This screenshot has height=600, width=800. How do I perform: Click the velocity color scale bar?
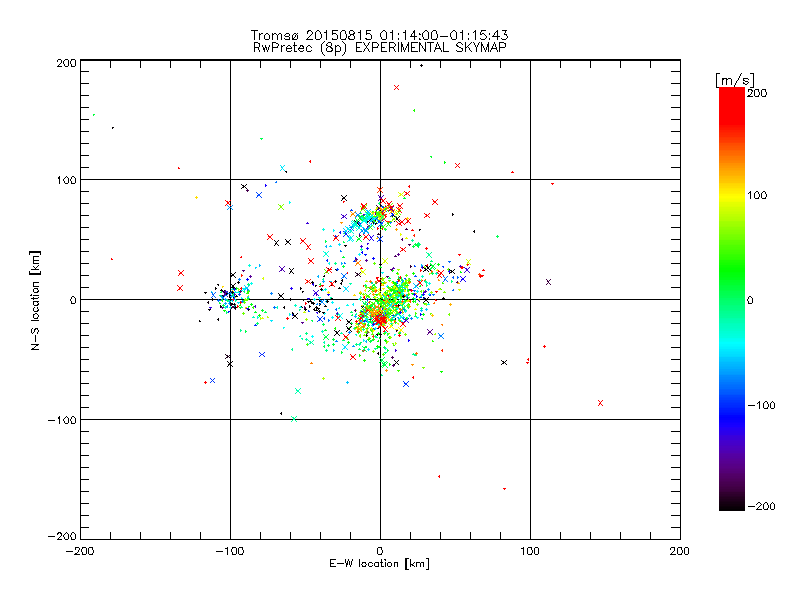[x=732, y=299]
